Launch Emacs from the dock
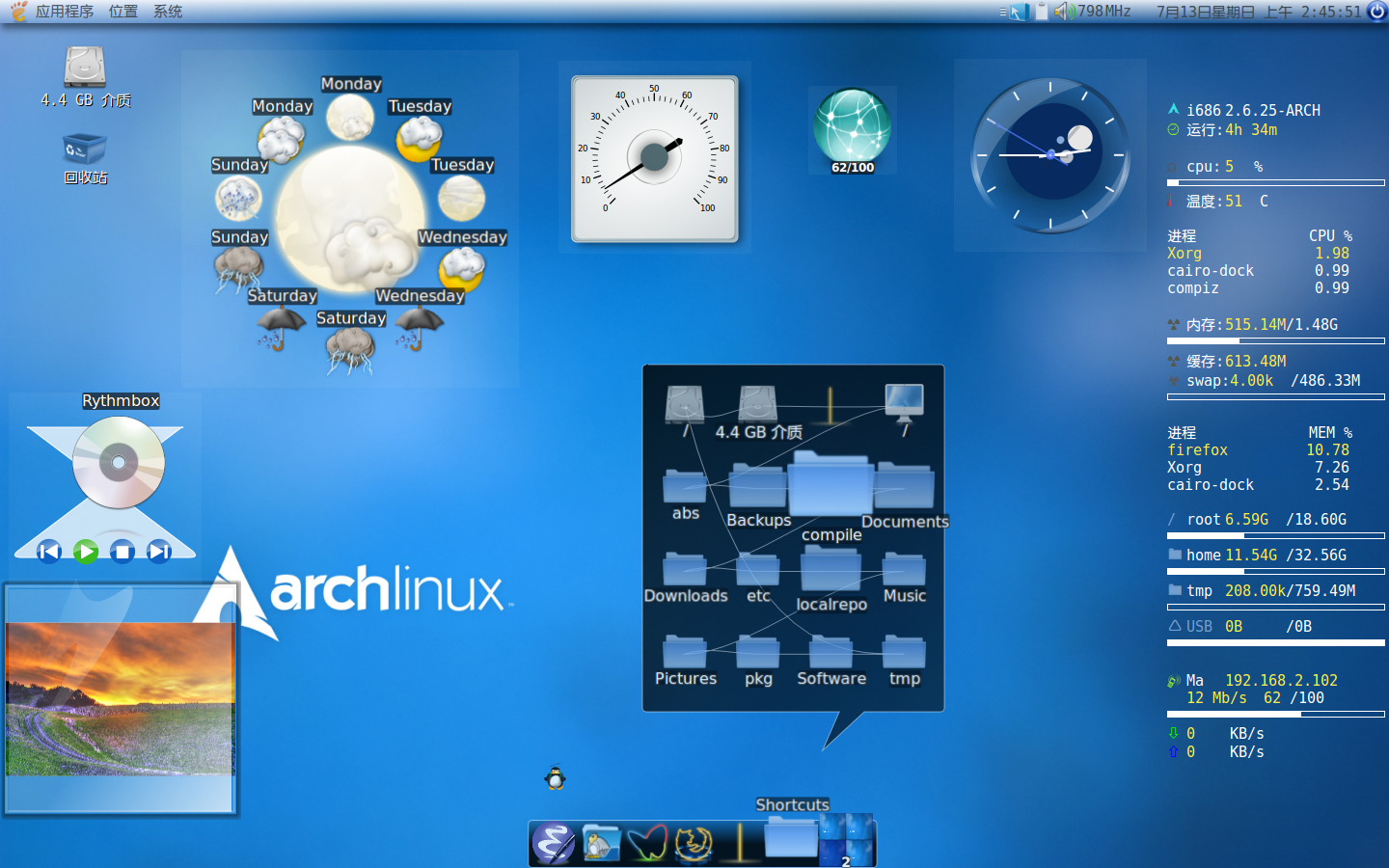The height and width of the screenshot is (868, 1389). pos(555,844)
